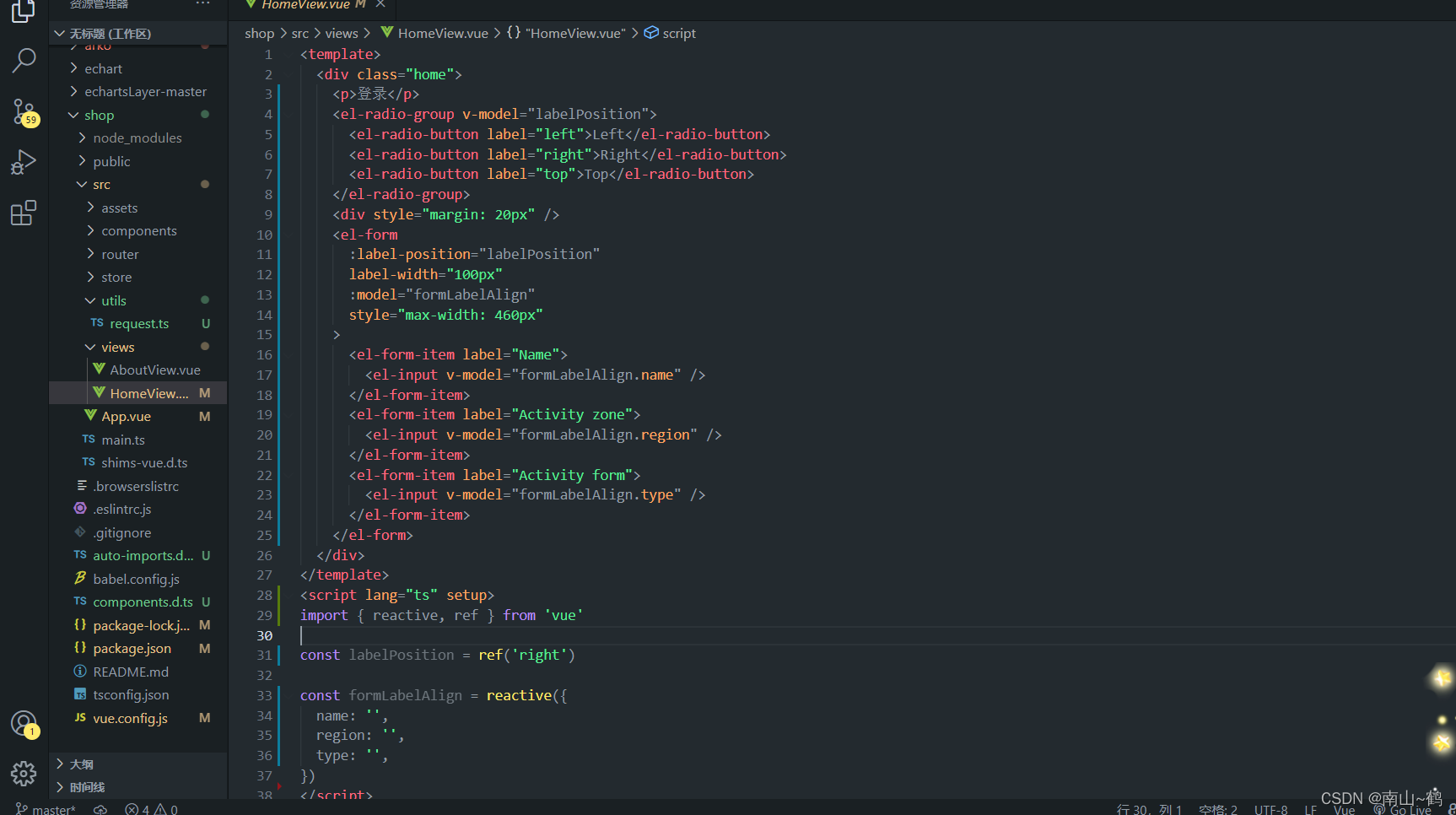
Task: Expand the store folder
Action: tap(90, 277)
